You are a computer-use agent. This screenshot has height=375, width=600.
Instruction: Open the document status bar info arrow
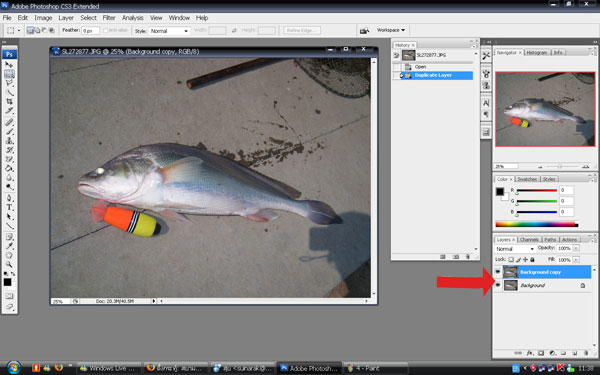[154, 301]
